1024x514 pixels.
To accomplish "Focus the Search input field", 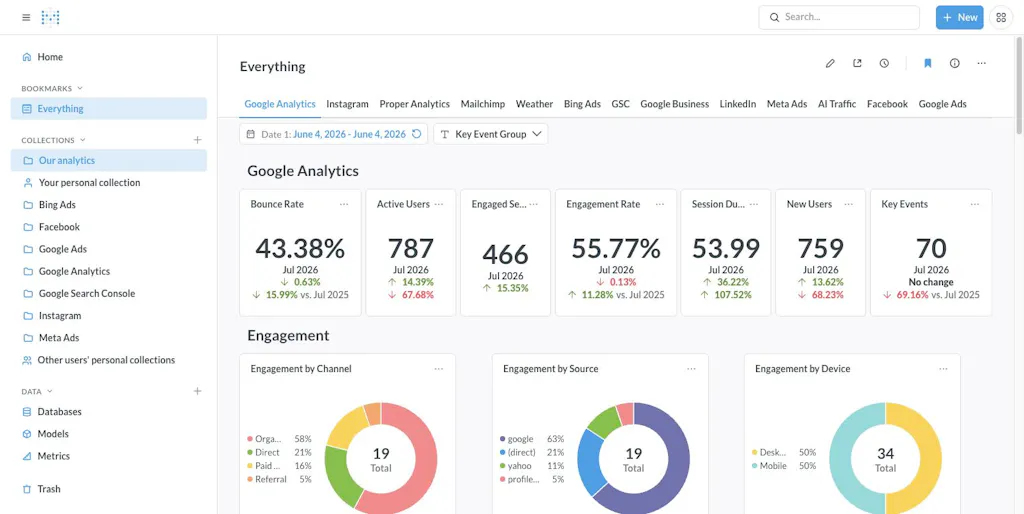I will [839, 18].
